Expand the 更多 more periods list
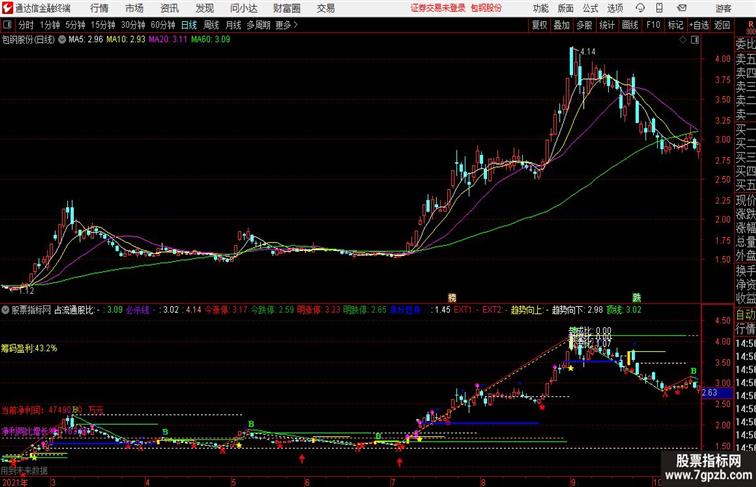This screenshot has height=487, width=756. (286, 25)
